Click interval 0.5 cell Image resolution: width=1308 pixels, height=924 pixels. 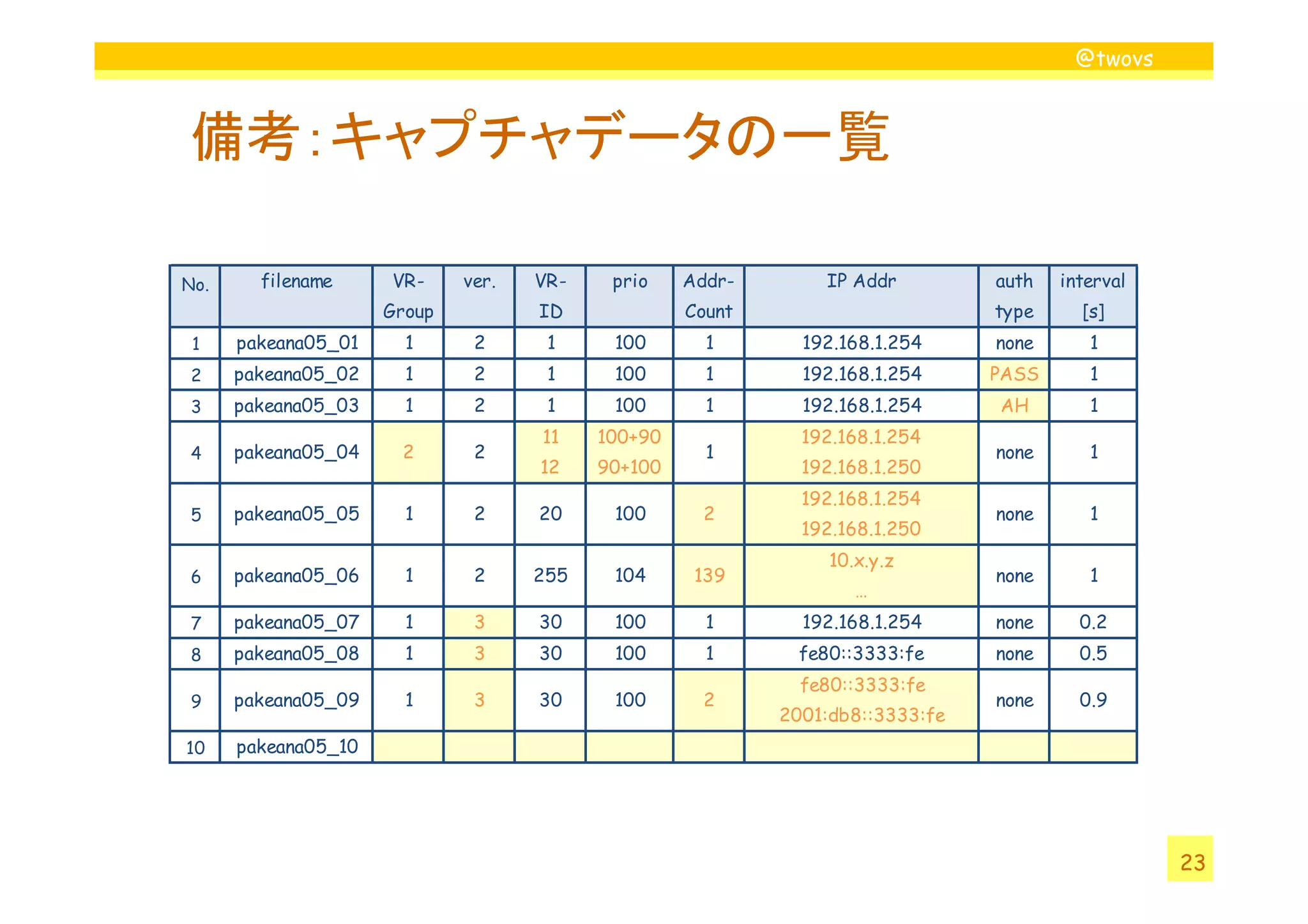[1093, 653]
